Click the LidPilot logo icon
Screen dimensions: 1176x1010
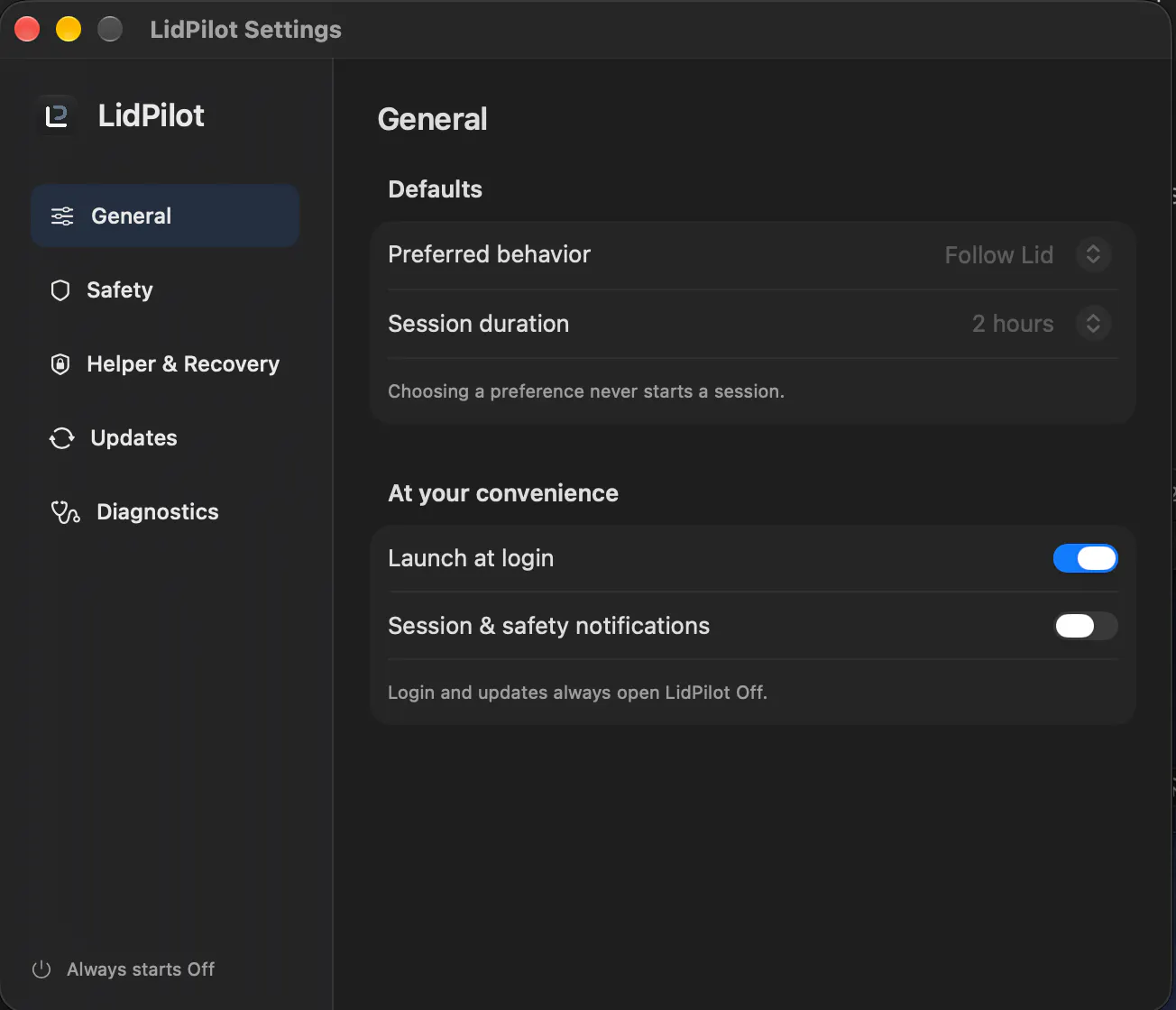point(57,116)
